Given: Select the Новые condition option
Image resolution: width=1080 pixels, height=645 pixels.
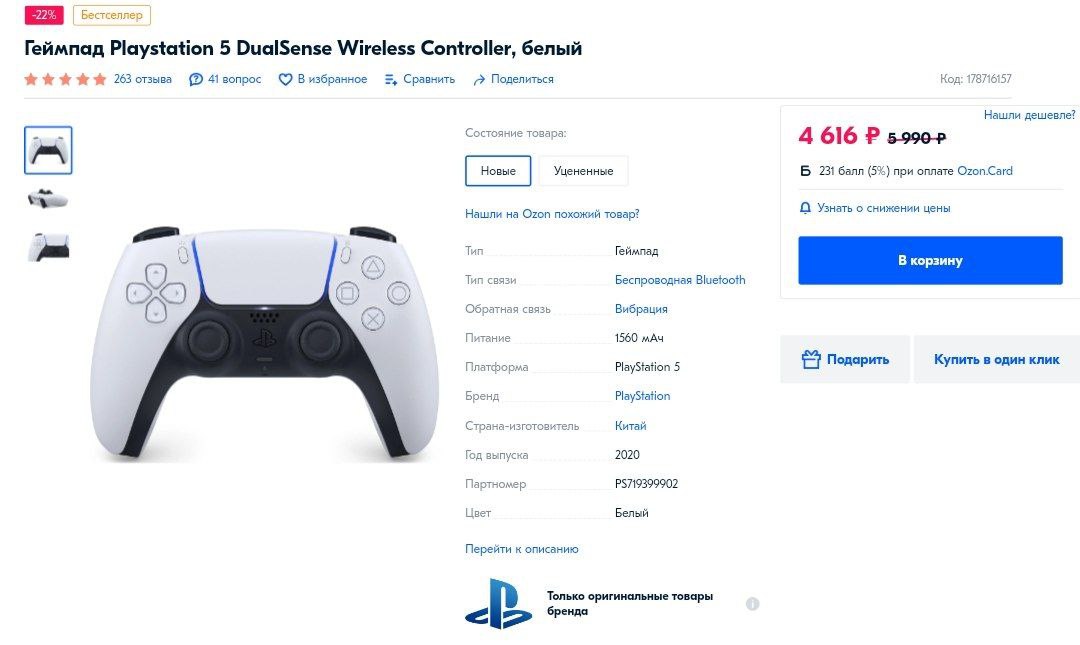Looking at the screenshot, I should (498, 171).
